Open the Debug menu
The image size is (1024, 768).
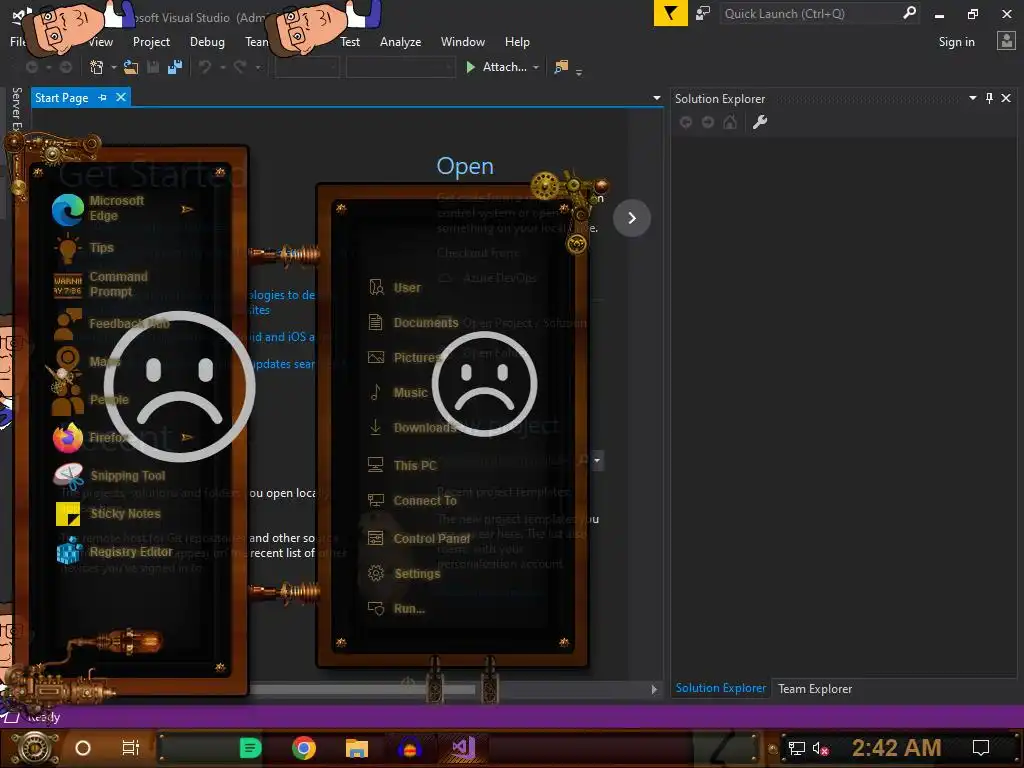[207, 42]
